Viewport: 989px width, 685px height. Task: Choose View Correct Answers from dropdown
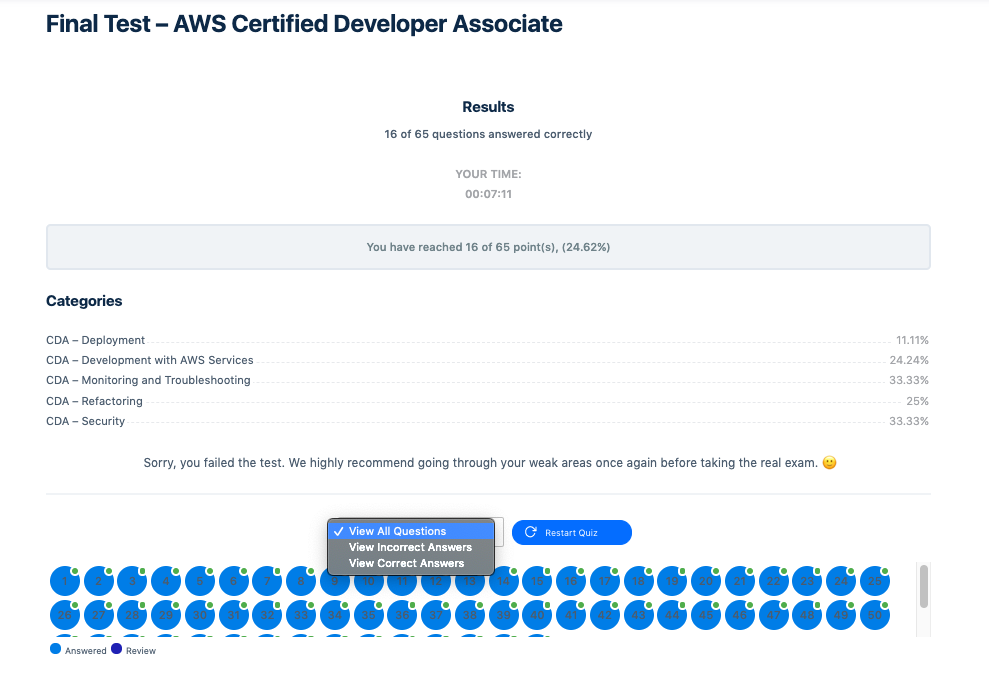pos(406,563)
